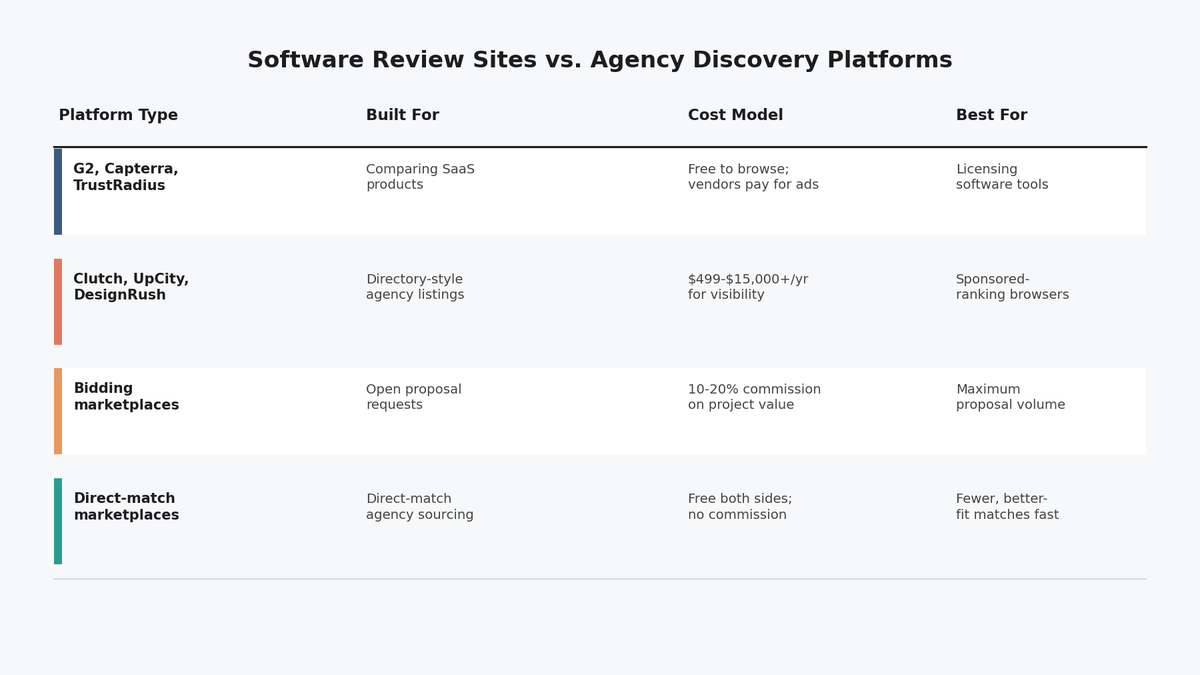Select the 'Built For' column header

click(402, 116)
